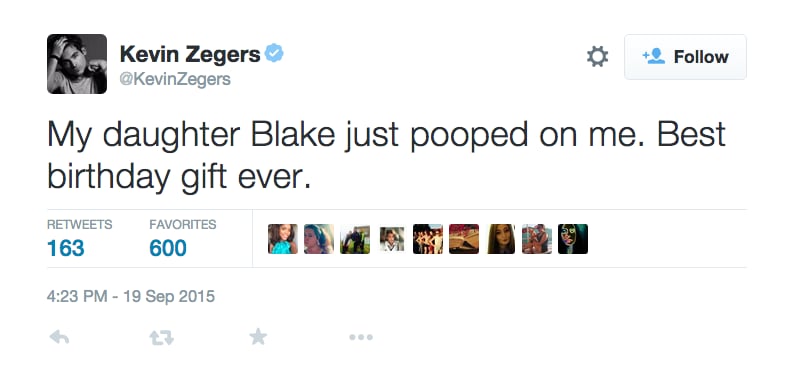The image size is (793, 386).
Task: Click the reply arrow icon
Action: click(x=59, y=337)
